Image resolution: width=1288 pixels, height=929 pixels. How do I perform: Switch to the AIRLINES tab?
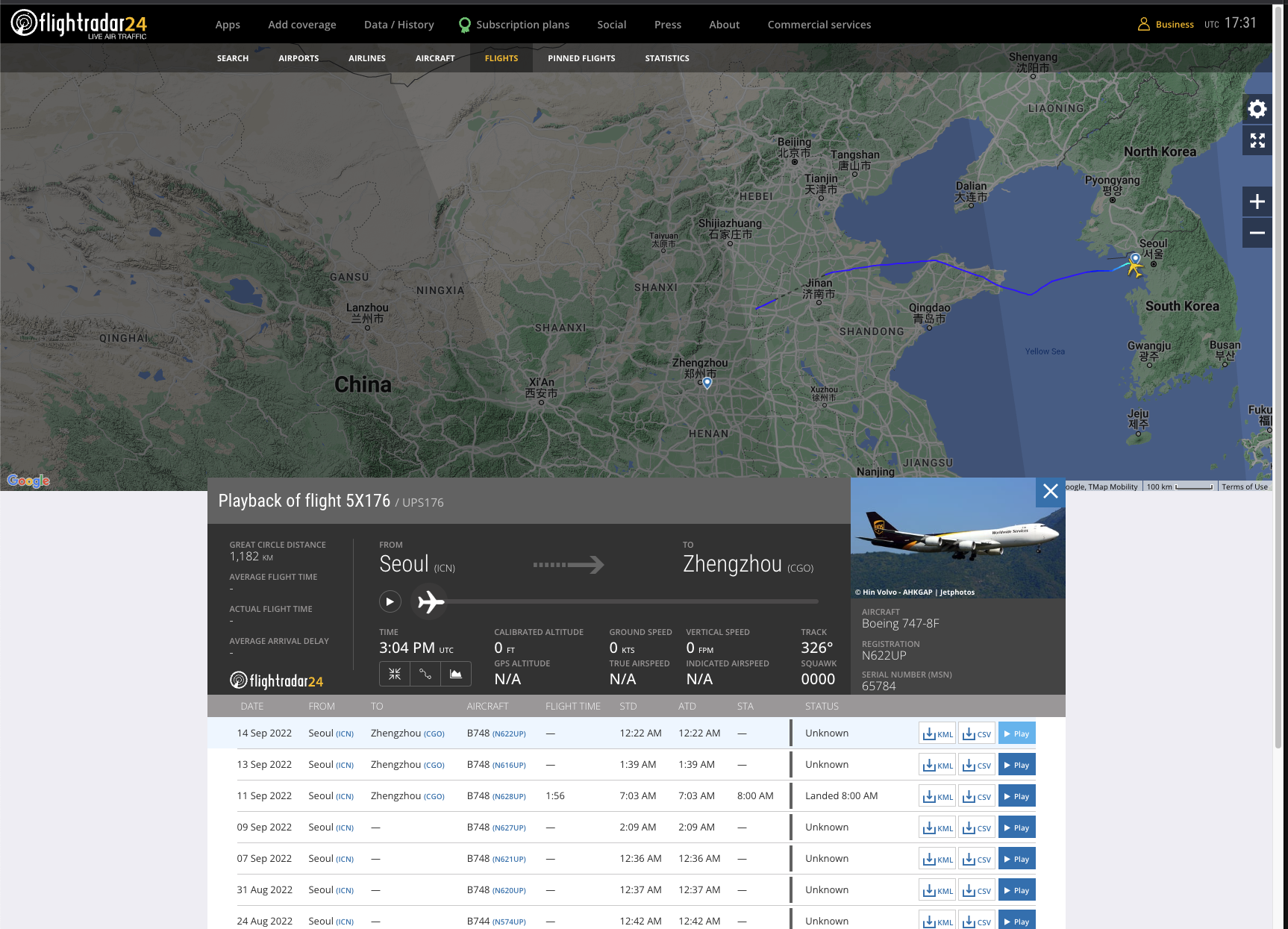tap(367, 58)
